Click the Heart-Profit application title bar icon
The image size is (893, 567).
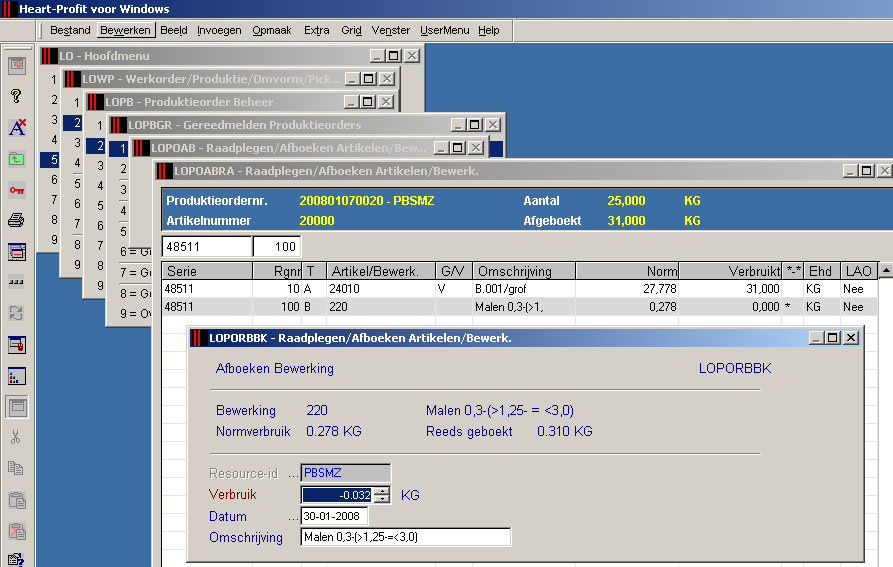(8, 9)
